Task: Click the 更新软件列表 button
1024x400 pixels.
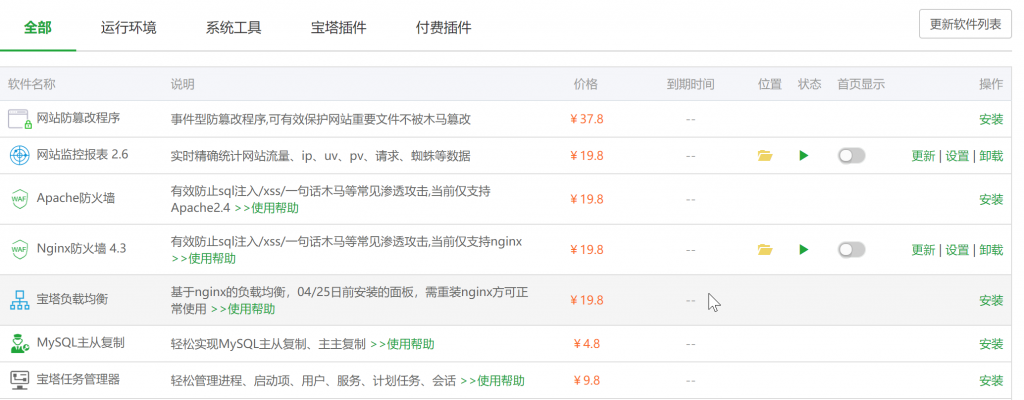Action: [x=965, y=25]
